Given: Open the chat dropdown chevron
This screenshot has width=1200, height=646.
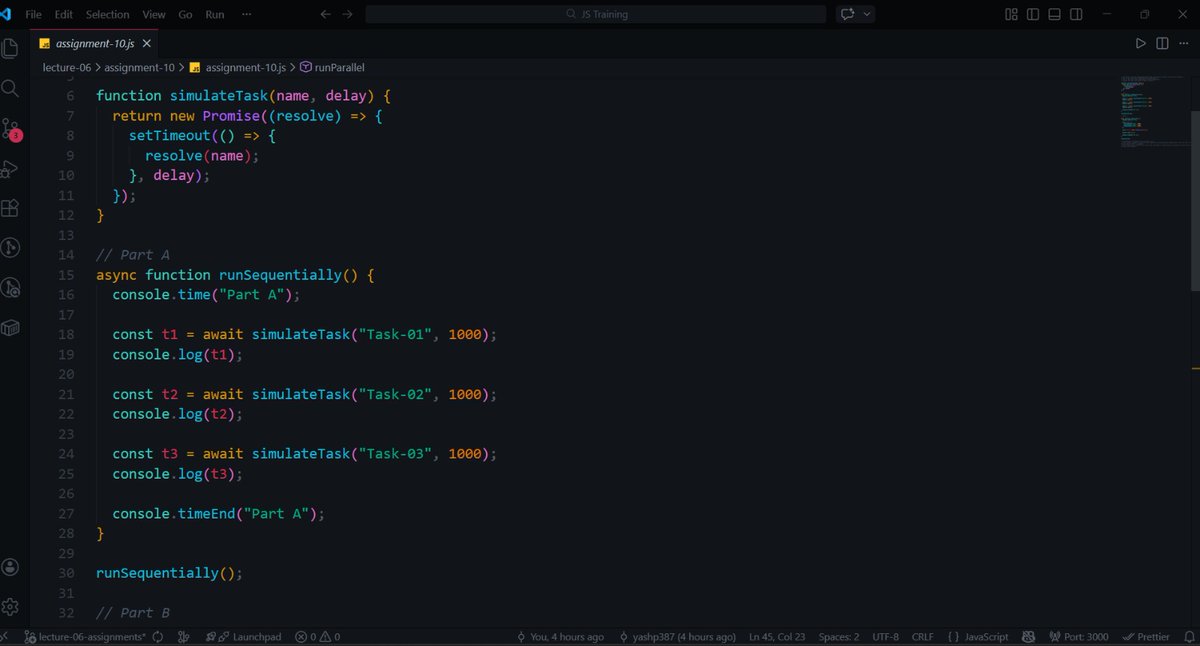Looking at the screenshot, I should pos(867,14).
